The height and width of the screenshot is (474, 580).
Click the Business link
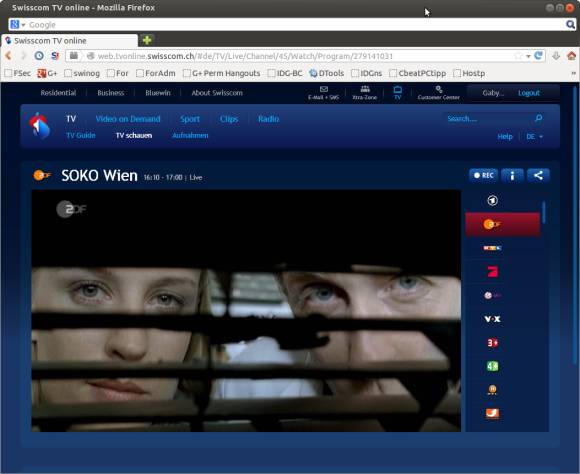pyautogui.click(x=111, y=93)
